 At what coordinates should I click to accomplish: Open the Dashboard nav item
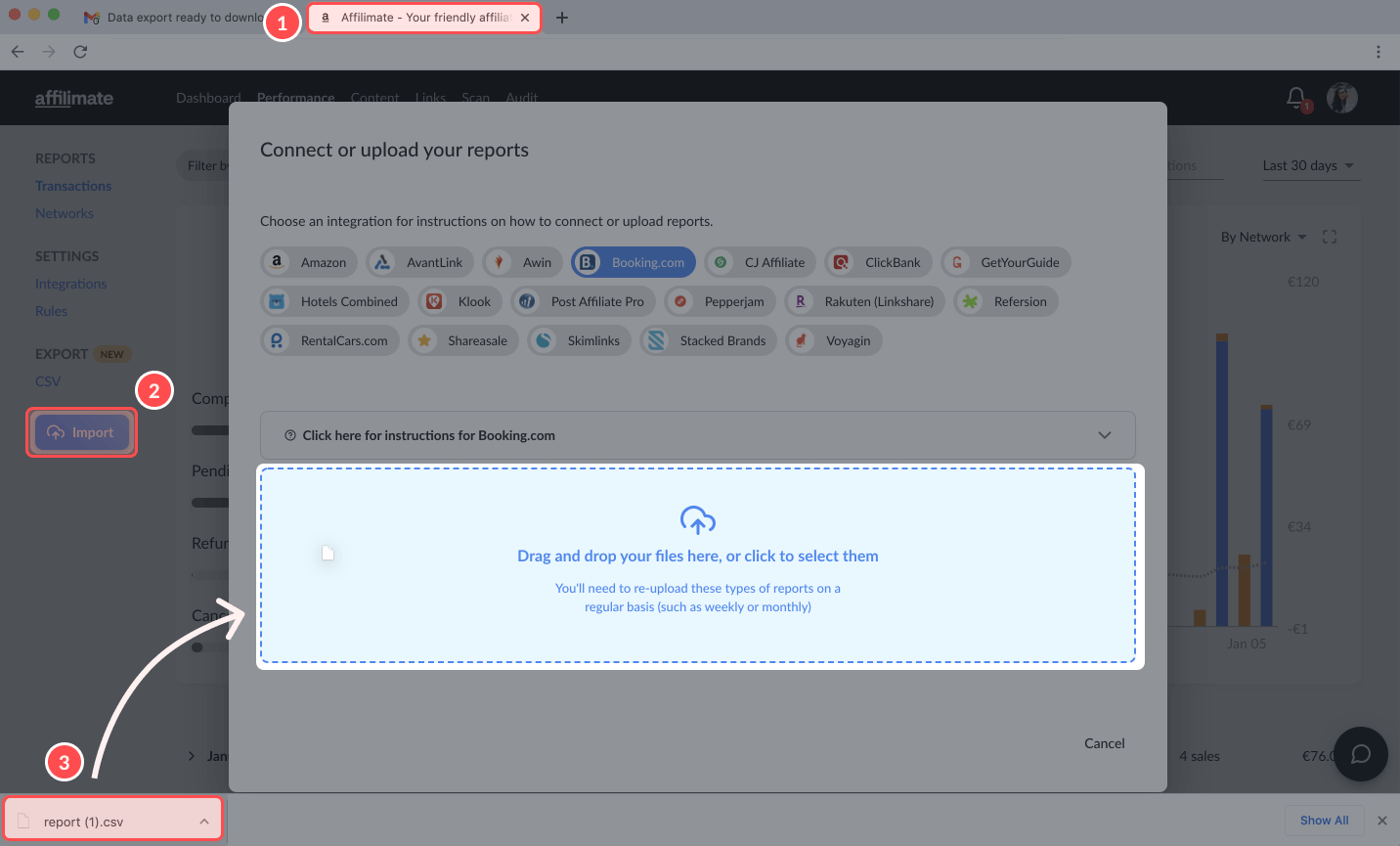208,98
